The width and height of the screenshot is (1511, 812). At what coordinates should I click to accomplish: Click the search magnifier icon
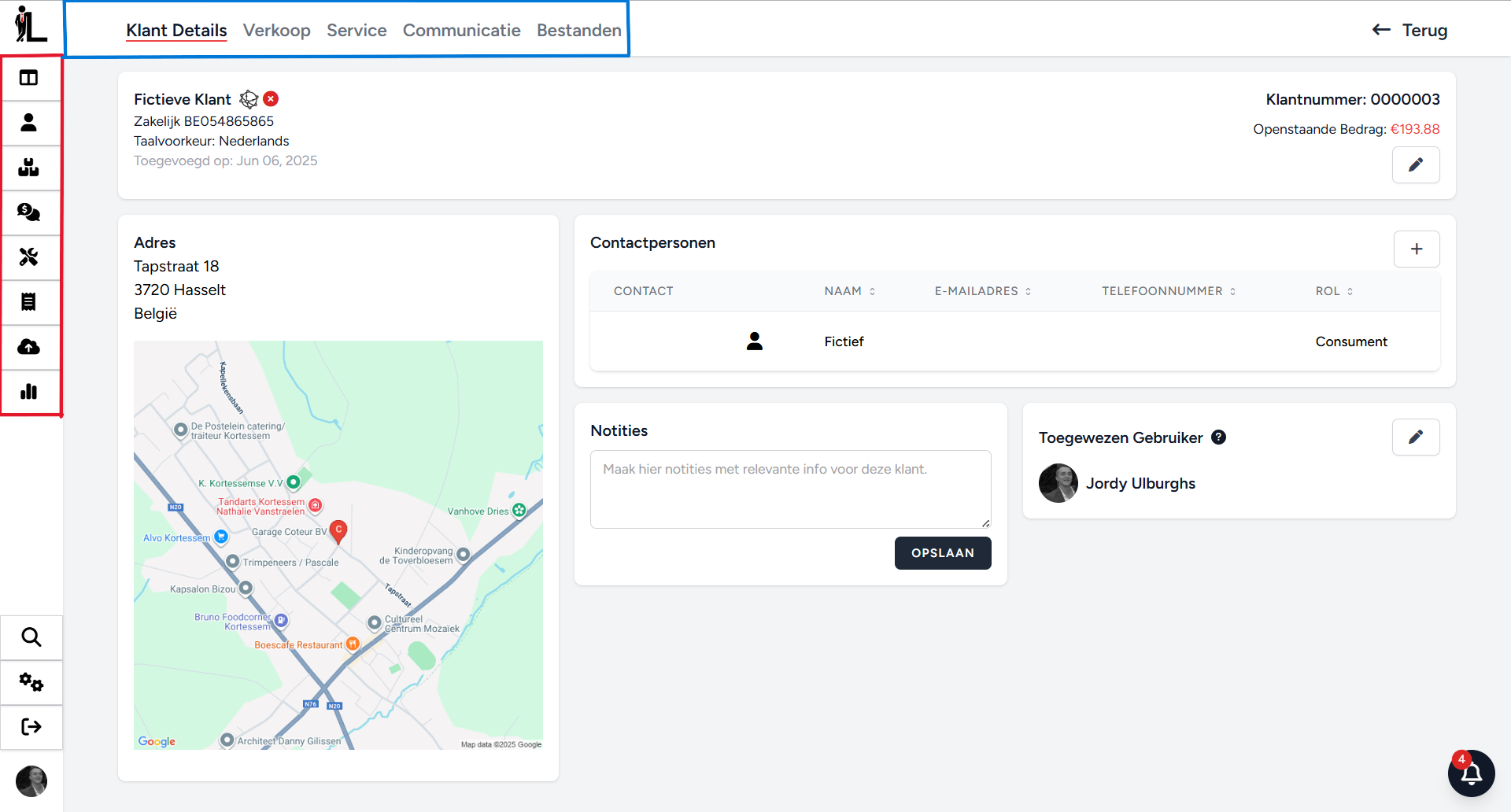31,637
